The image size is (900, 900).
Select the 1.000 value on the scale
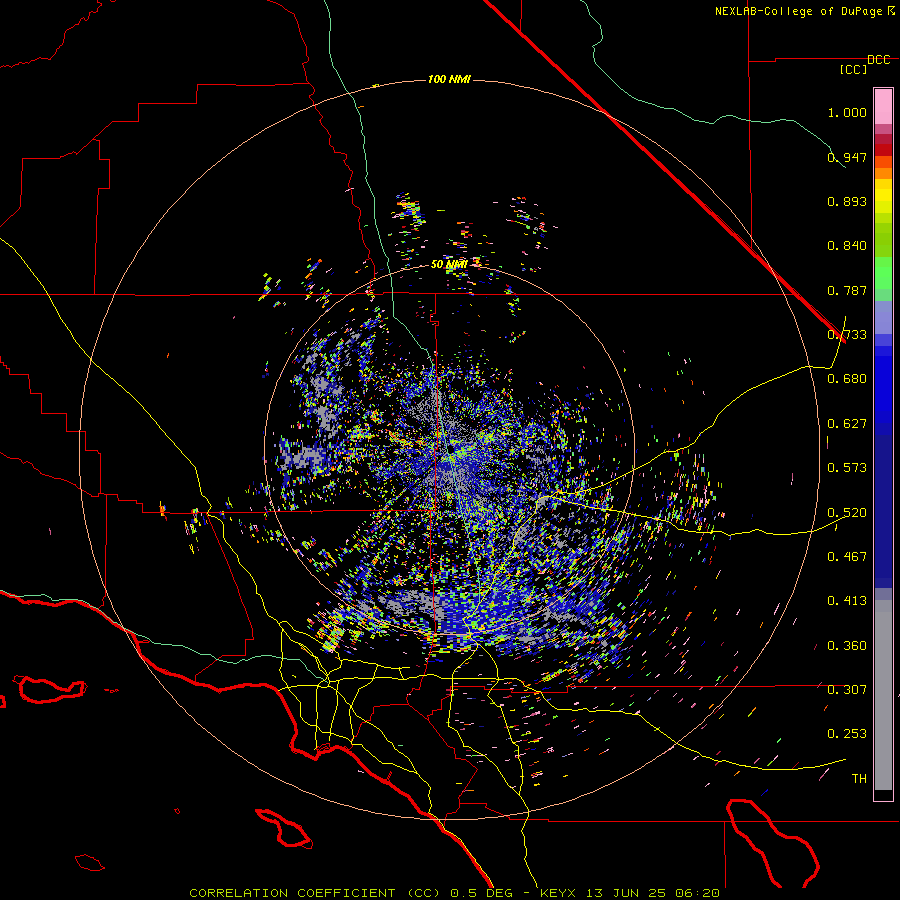coord(847,112)
